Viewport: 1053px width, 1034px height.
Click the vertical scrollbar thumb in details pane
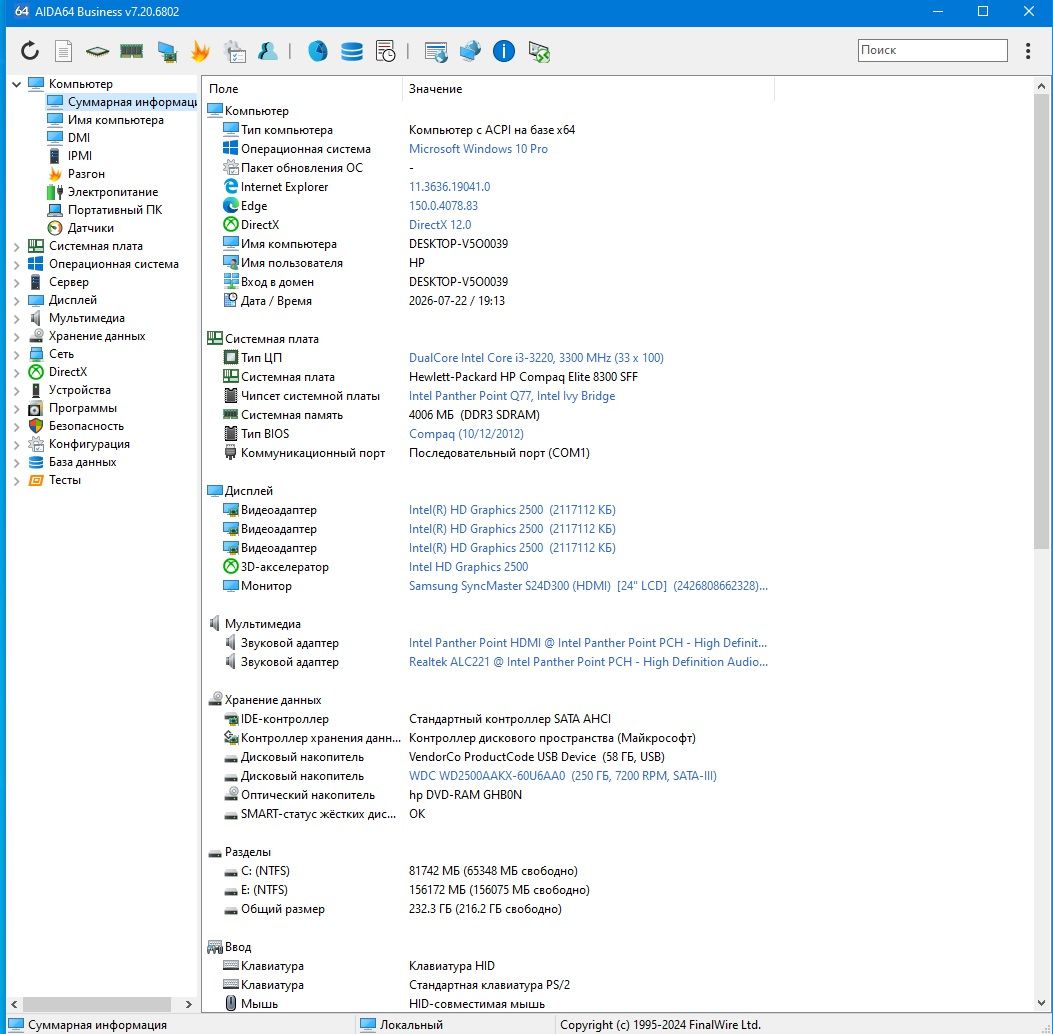(x=1040, y=321)
